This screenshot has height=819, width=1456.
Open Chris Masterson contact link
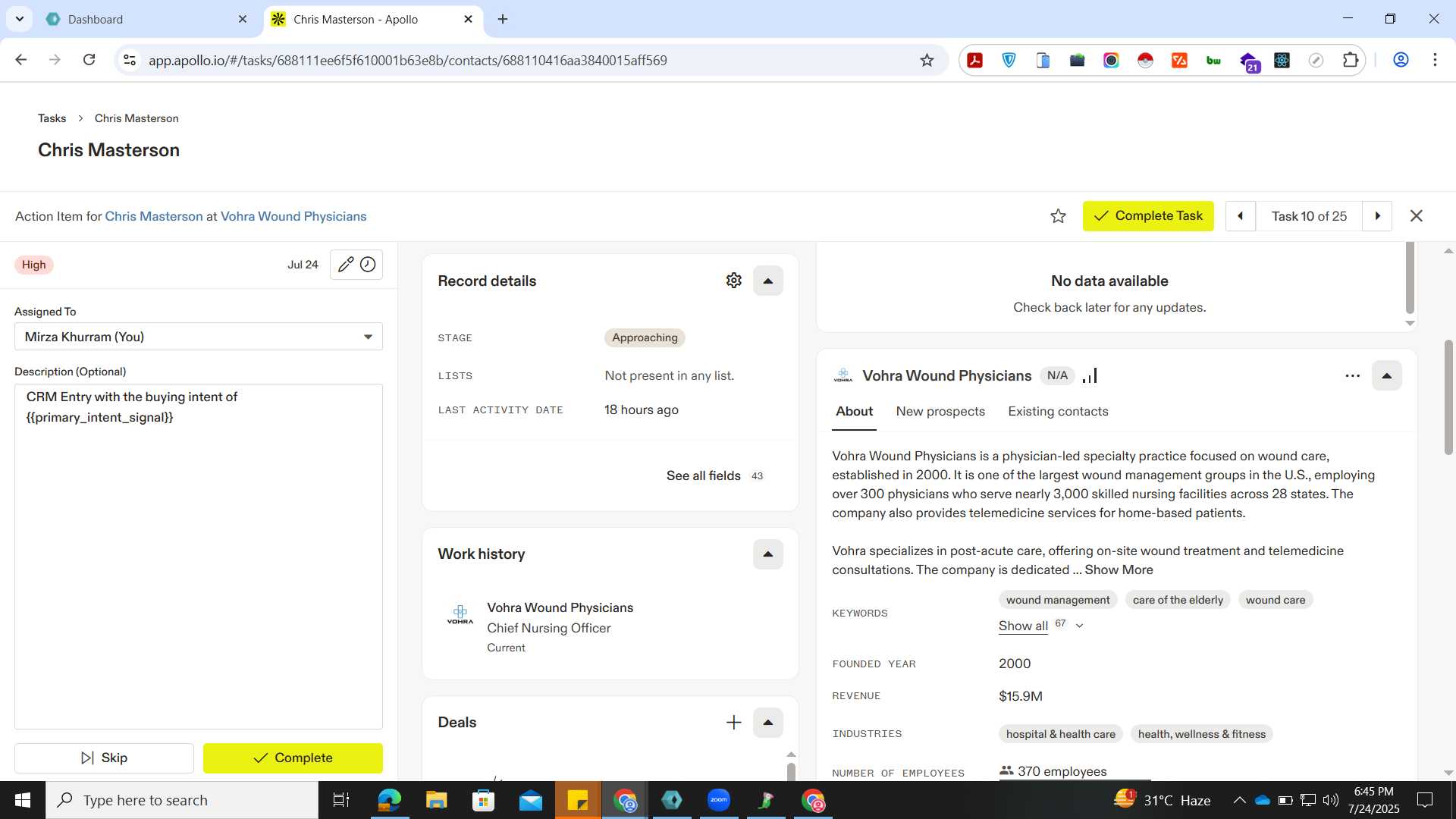(x=154, y=216)
